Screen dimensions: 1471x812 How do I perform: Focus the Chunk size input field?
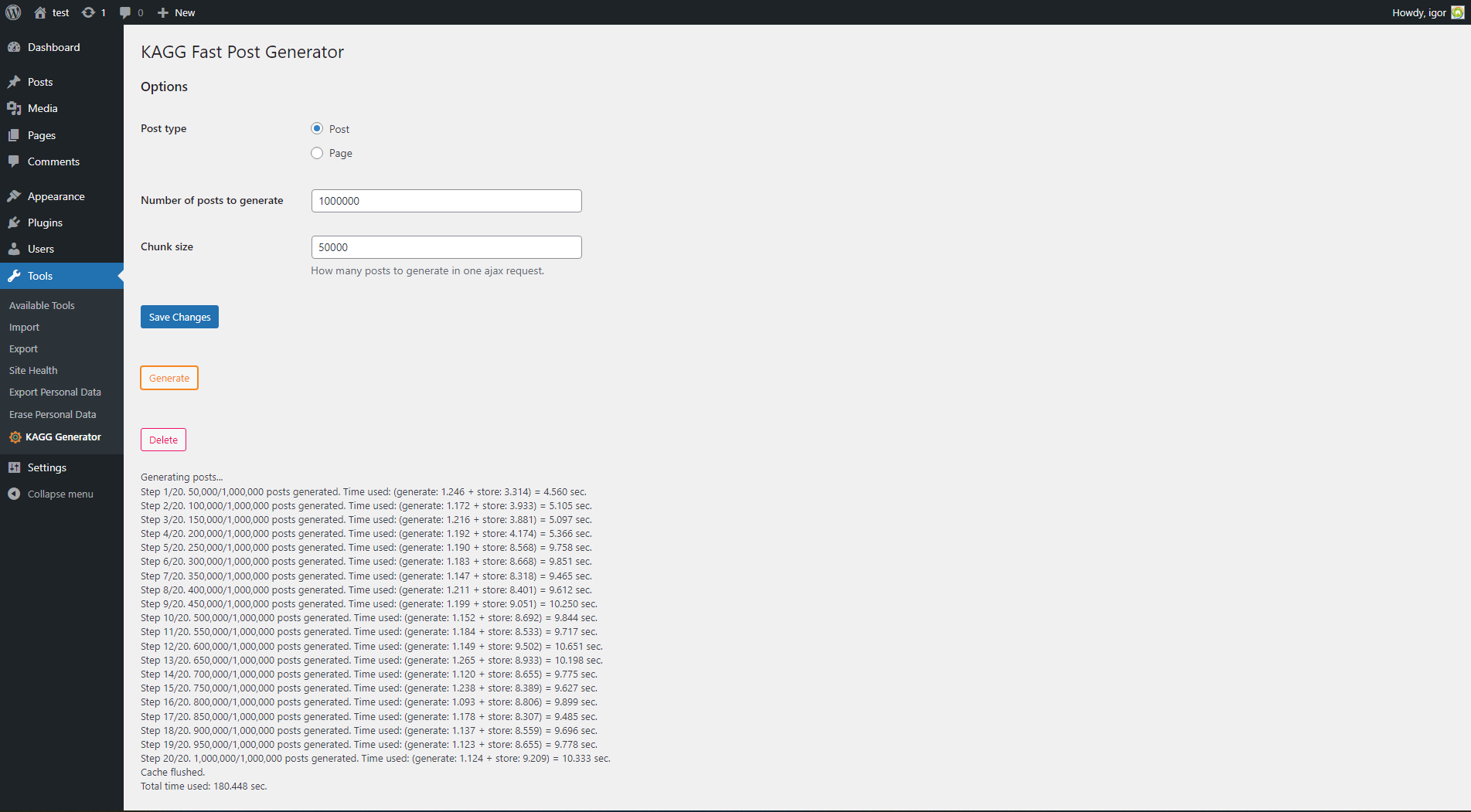pos(446,247)
